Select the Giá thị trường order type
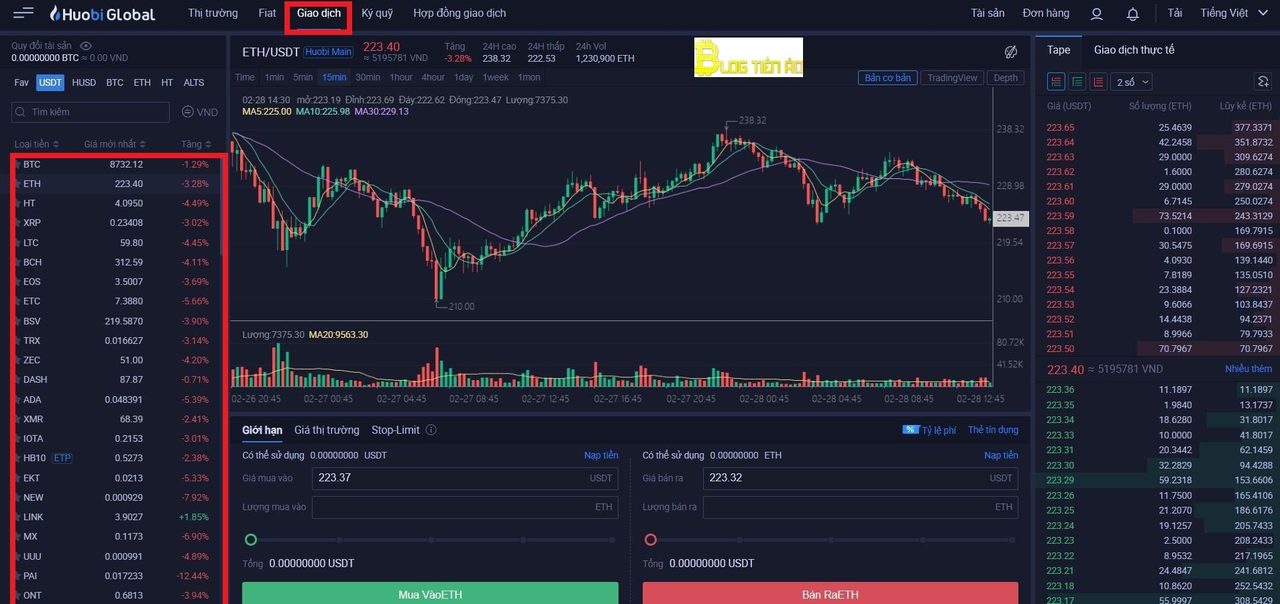The width and height of the screenshot is (1280, 604). coord(326,430)
